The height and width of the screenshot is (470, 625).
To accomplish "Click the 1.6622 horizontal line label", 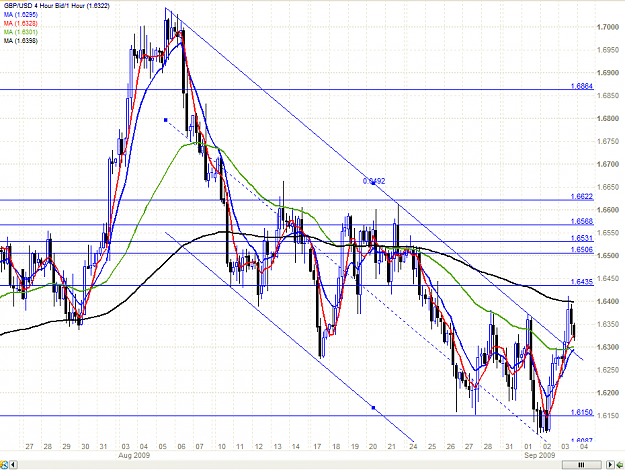I will click(582, 197).
